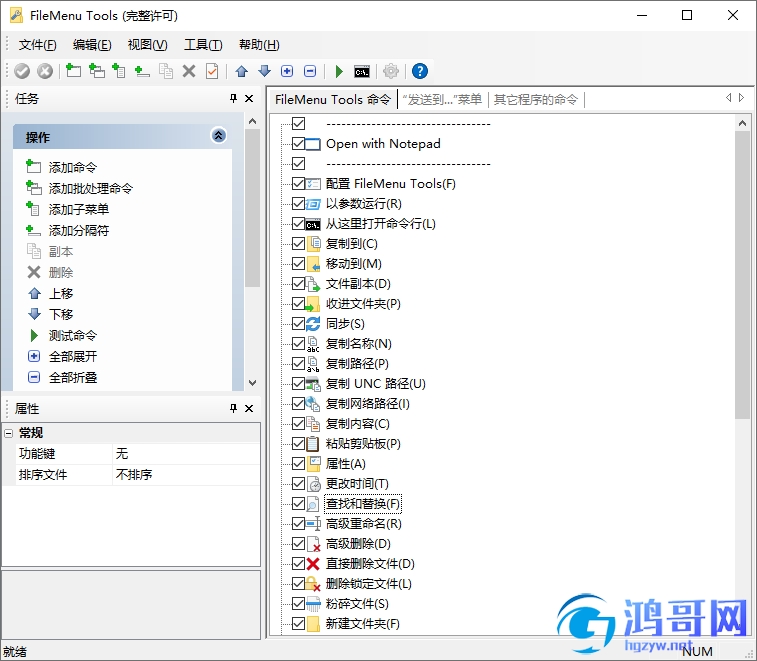Collapse the 常规 property group

pyautogui.click(x=9, y=434)
